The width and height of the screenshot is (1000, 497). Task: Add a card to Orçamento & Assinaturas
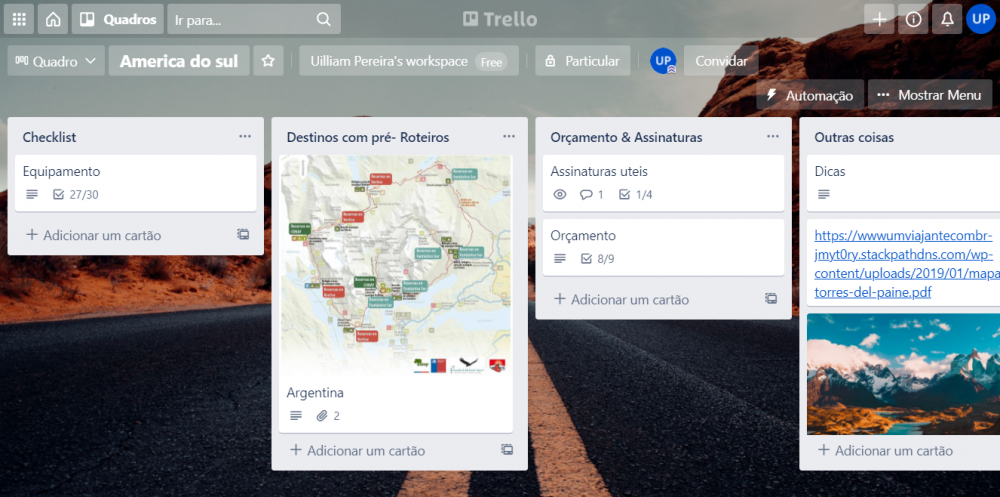(622, 299)
